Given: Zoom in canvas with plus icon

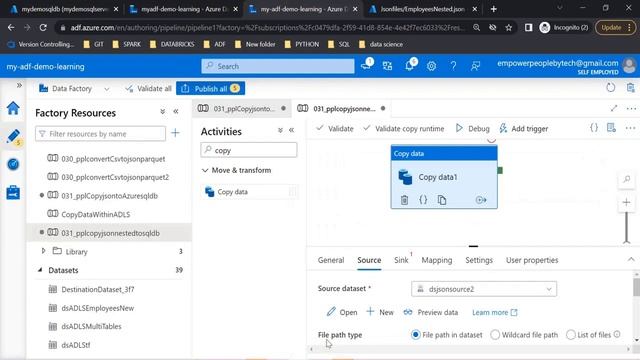Looking at the screenshot, I should point(627,202).
